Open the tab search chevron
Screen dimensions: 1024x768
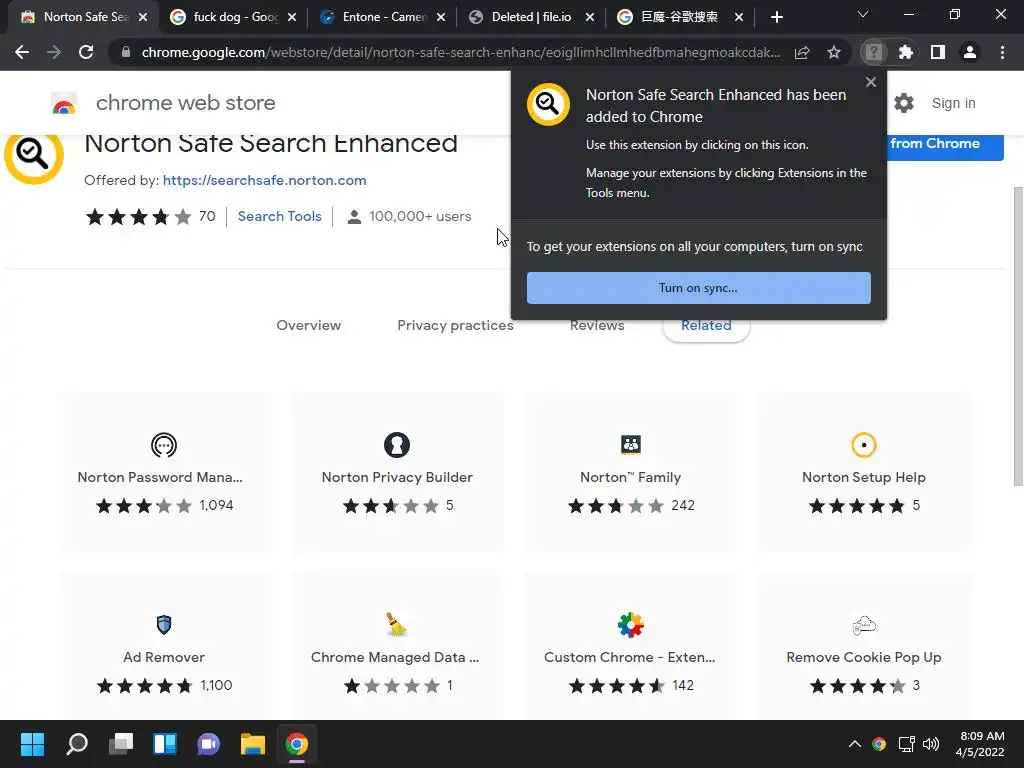pyautogui.click(x=863, y=14)
